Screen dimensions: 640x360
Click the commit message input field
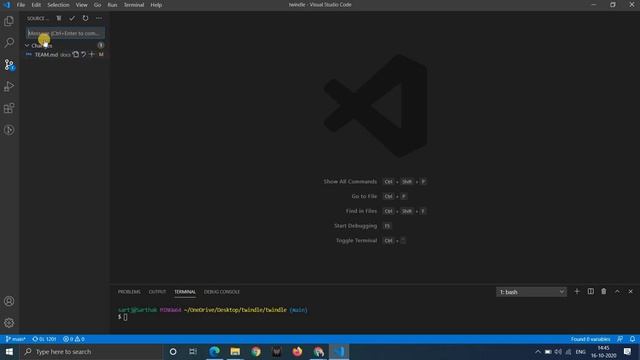(65, 33)
